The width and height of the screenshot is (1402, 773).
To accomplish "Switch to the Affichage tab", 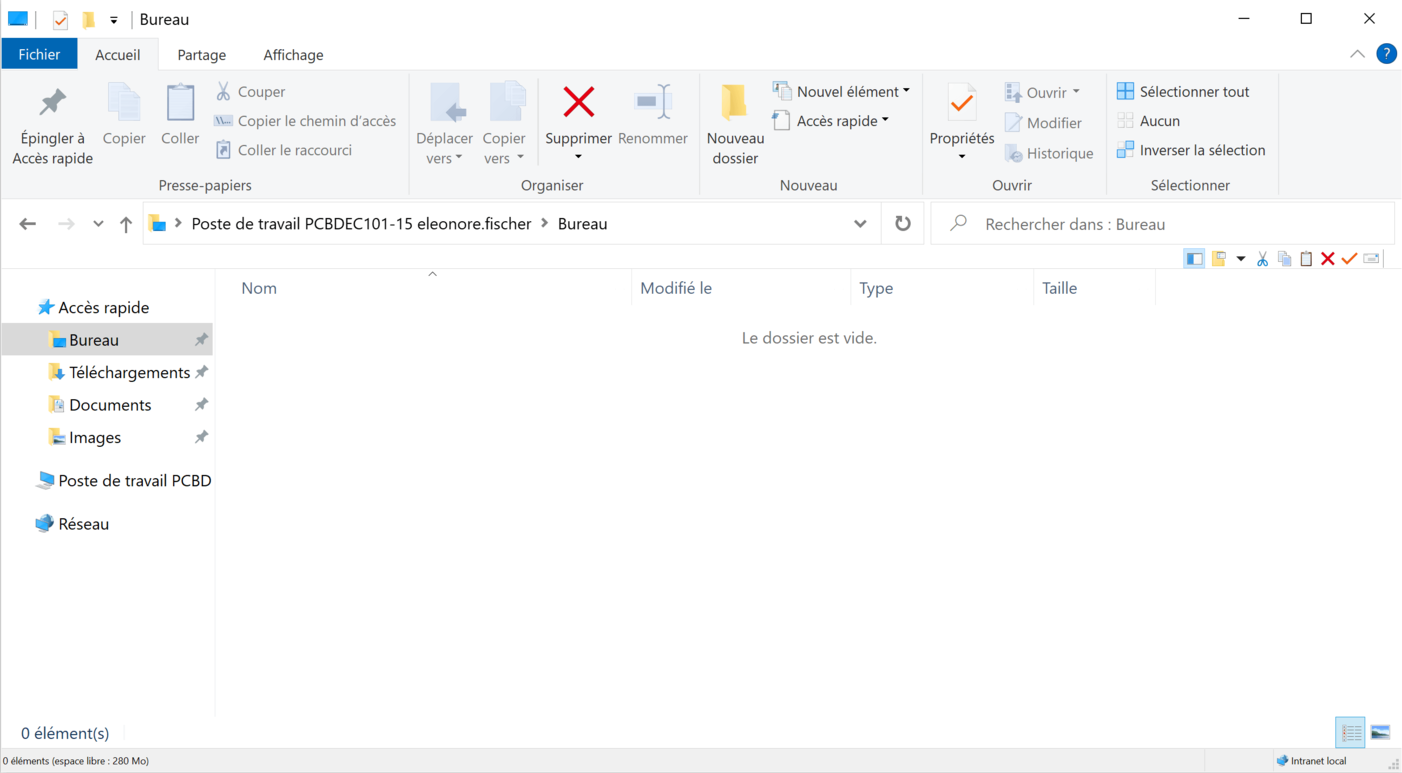I will pos(293,55).
